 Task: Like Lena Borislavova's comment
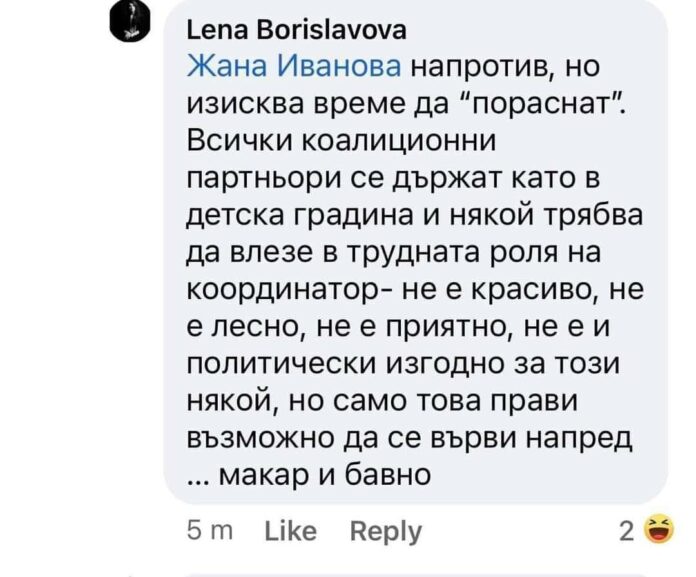(290, 530)
